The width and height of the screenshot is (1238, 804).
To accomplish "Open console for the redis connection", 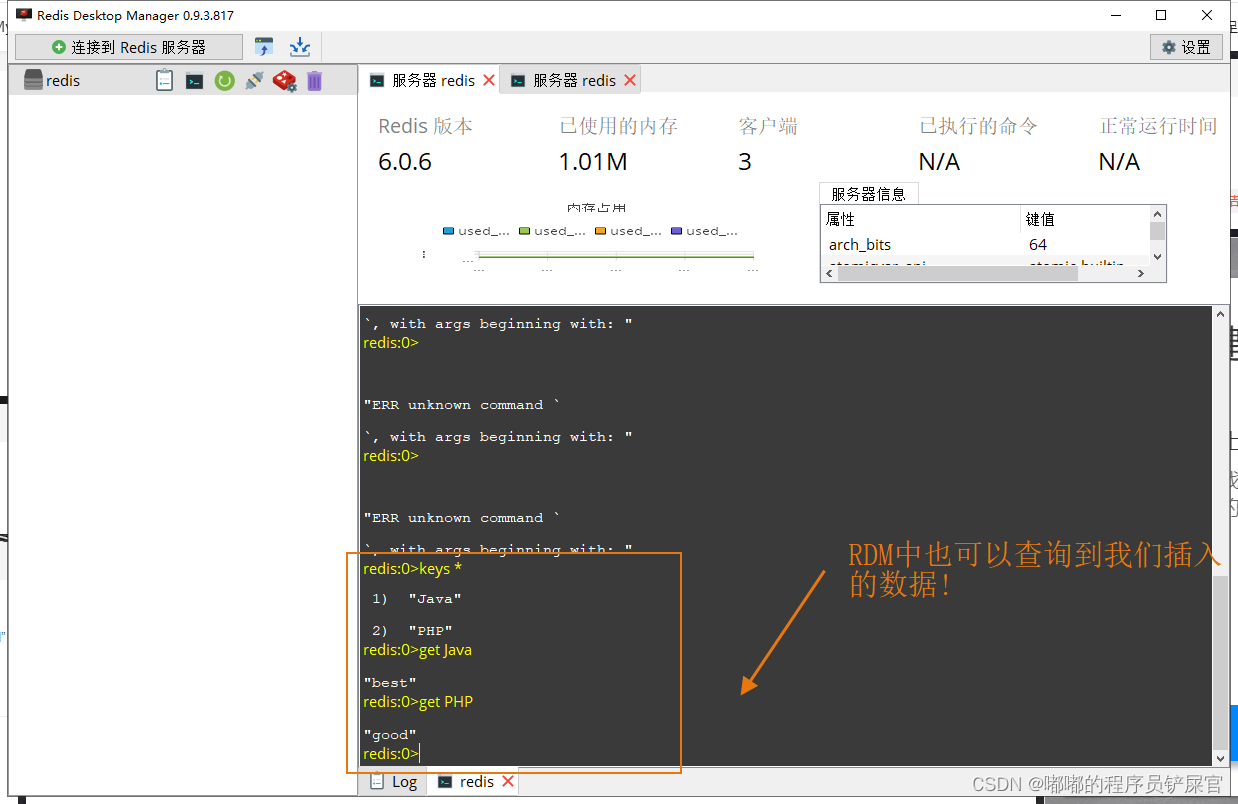I will [x=195, y=81].
